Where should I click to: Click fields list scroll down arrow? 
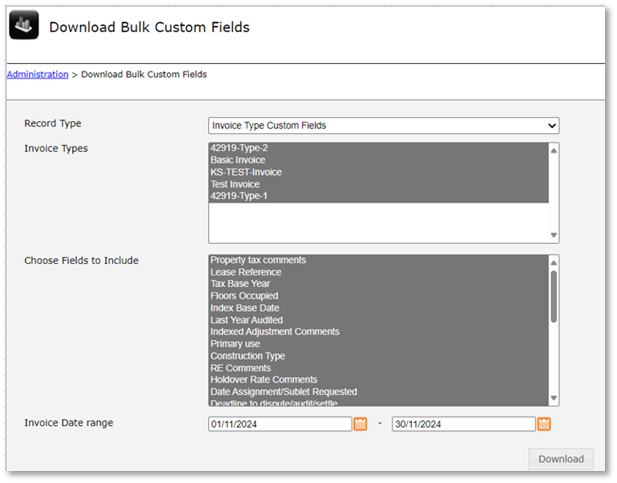[x=554, y=398]
